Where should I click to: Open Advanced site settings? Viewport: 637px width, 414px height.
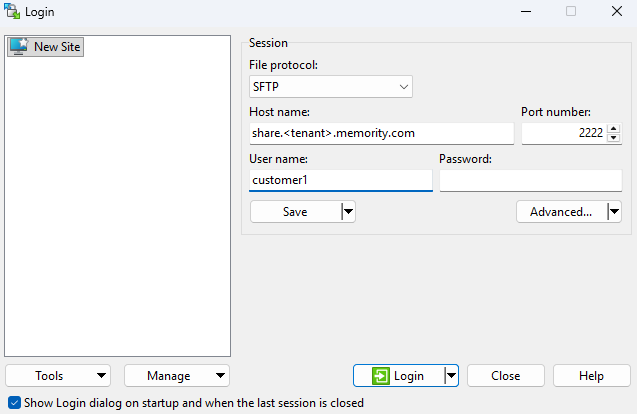click(x=561, y=211)
